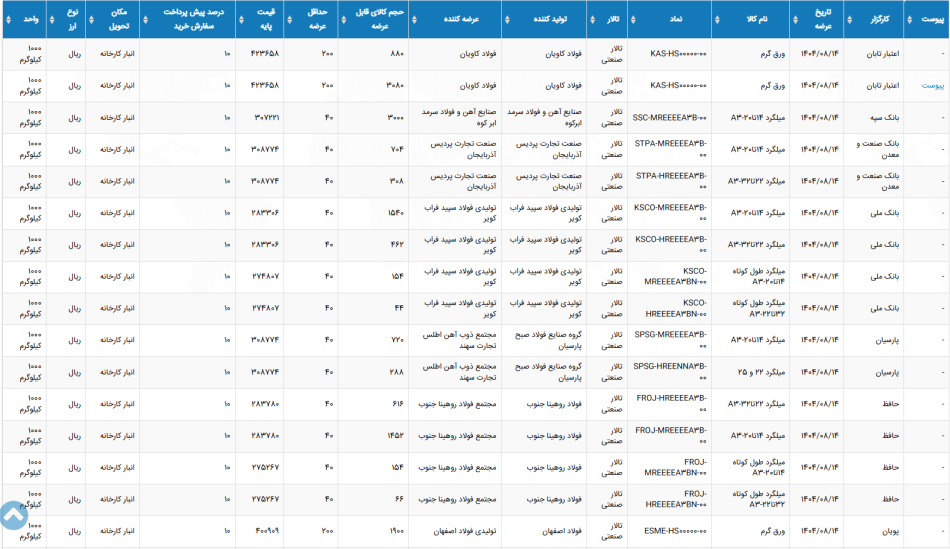Viewport: 950px width, 549px height.
Task: Select symbol SSC-MREEEEA۳B-۰۰
Action: [x=669, y=118]
